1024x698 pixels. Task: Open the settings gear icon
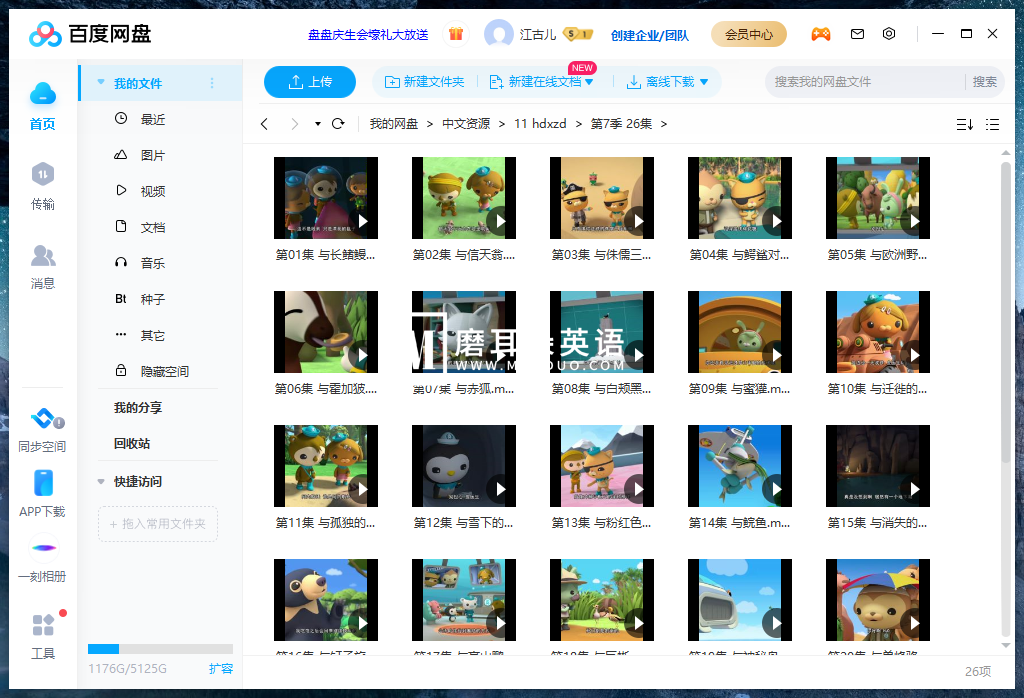889,33
